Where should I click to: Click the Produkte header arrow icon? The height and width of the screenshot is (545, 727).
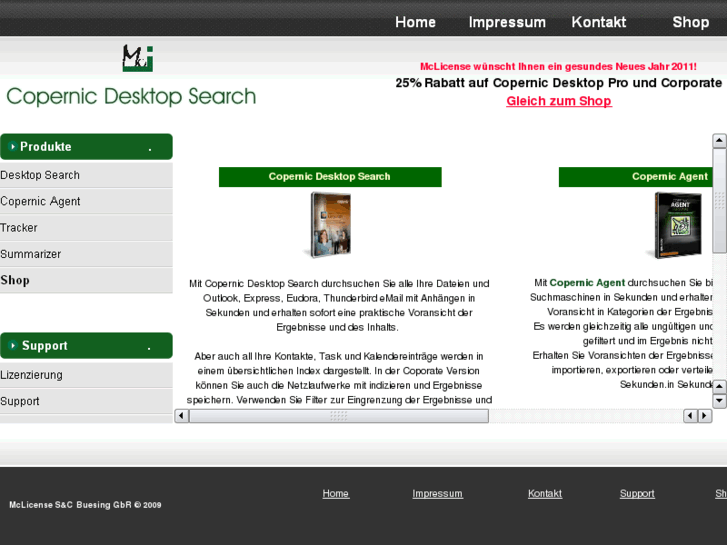click(13, 147)
